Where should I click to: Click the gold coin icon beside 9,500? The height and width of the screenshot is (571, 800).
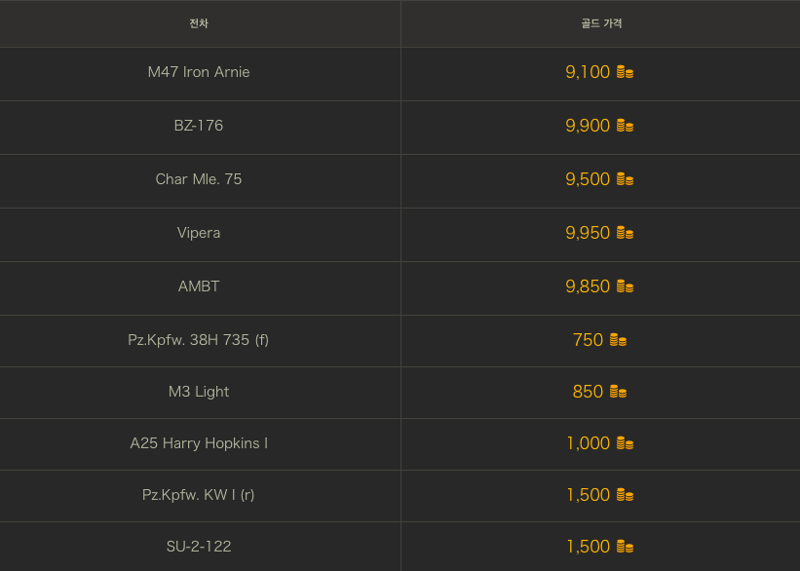click(625, 179)
